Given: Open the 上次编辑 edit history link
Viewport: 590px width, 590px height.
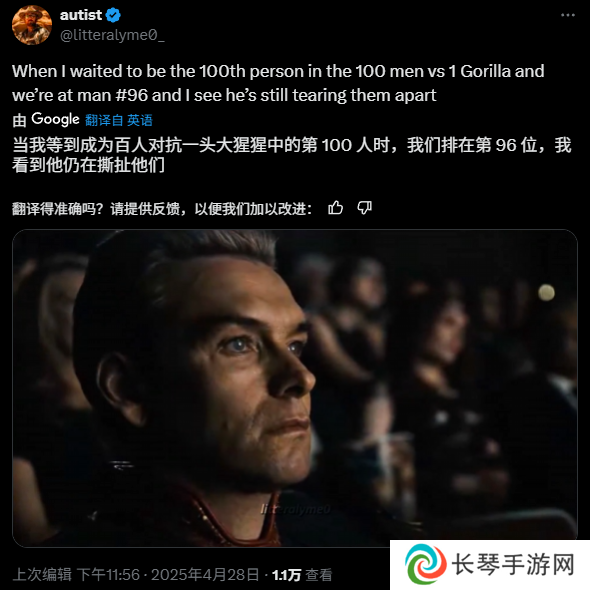Looking at the screenshot, I should tap(42, 575).
